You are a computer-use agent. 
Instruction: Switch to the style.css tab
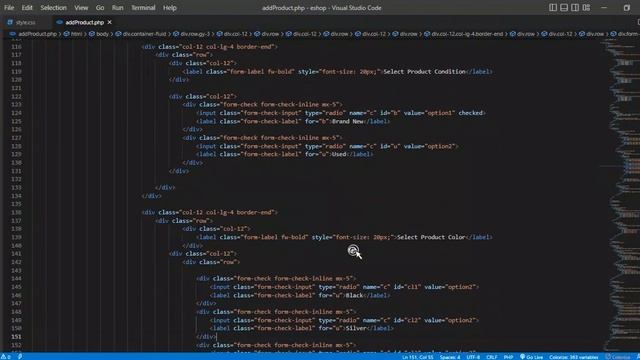point(25,22)
